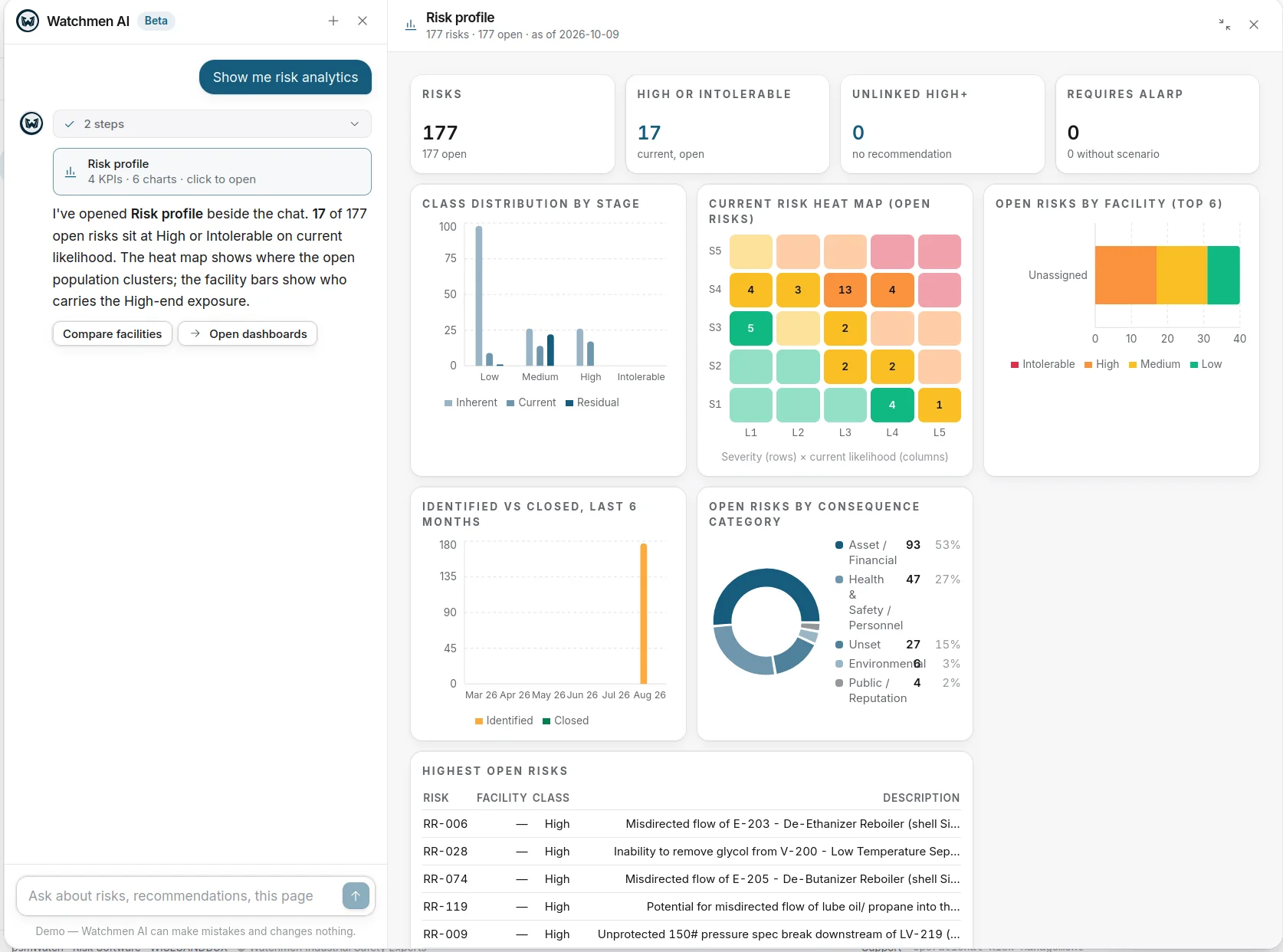Click the DESCRIPTION column header

coord(921,798)
